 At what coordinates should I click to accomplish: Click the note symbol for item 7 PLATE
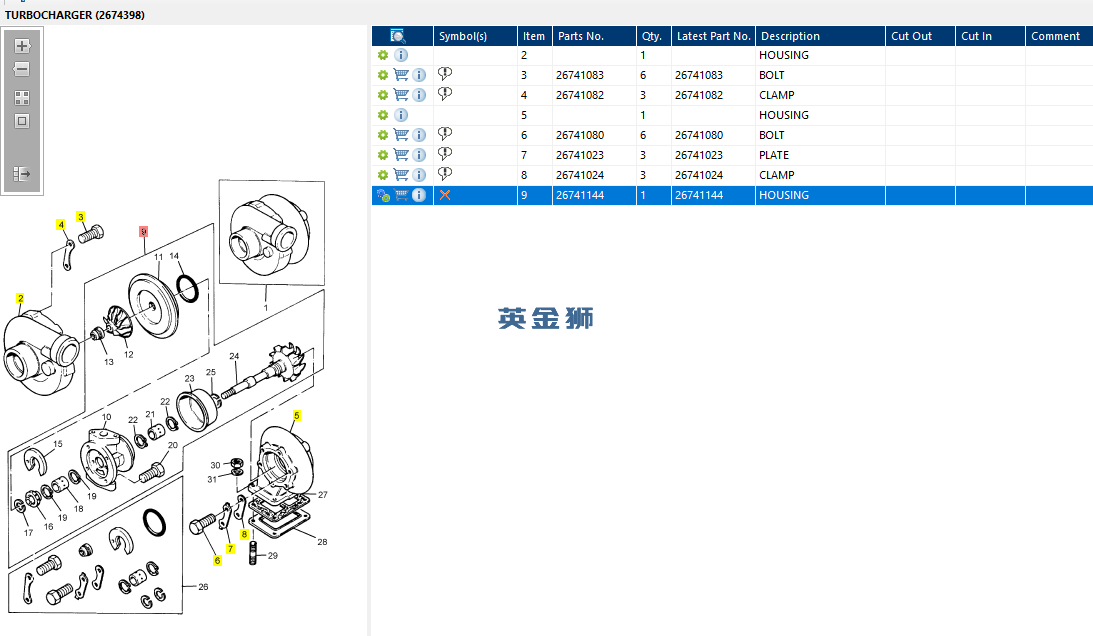[x=445, y=154]
